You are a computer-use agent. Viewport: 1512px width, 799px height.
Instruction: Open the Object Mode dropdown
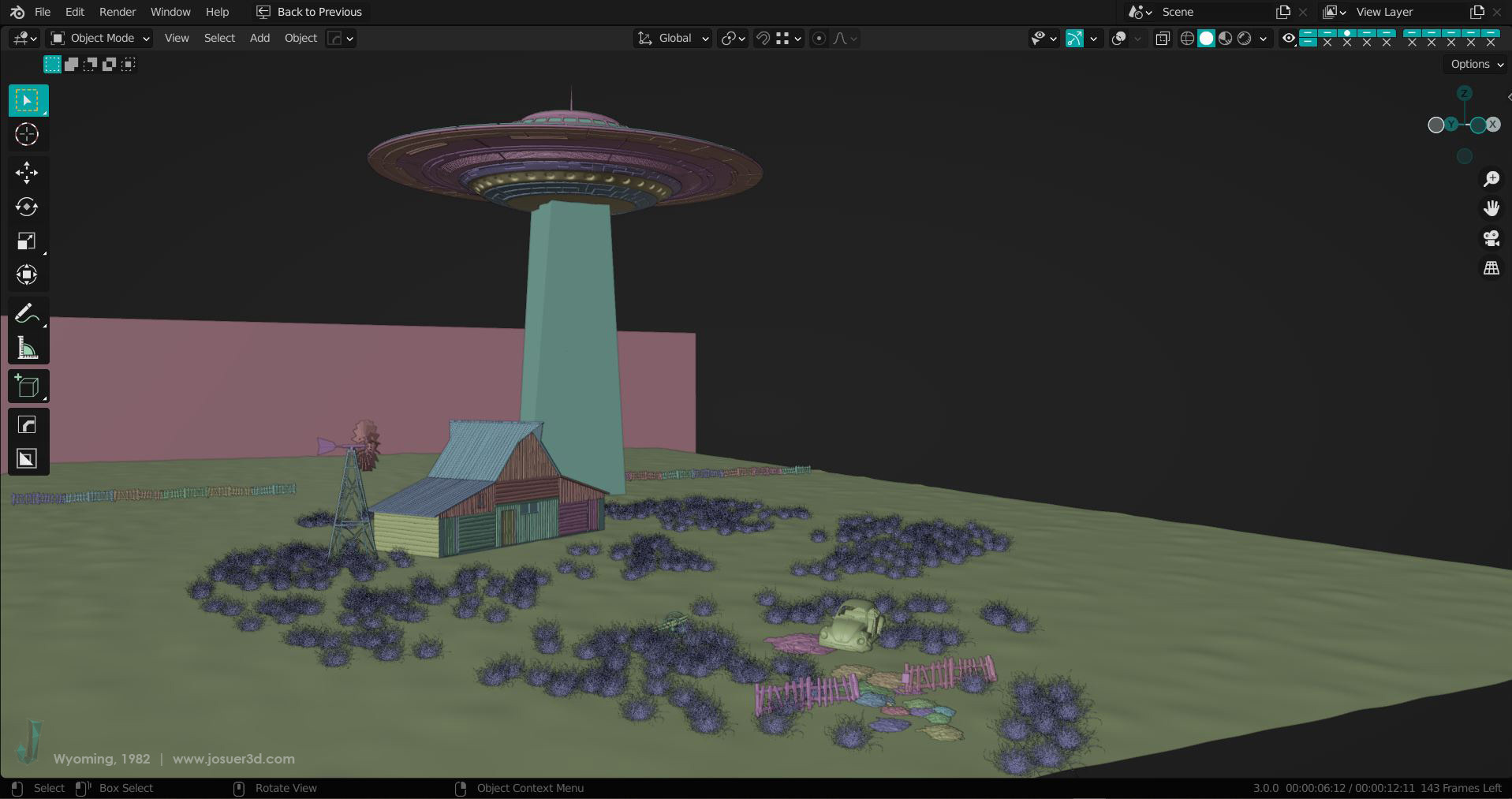pyautogui.click(x=99, y=38)
